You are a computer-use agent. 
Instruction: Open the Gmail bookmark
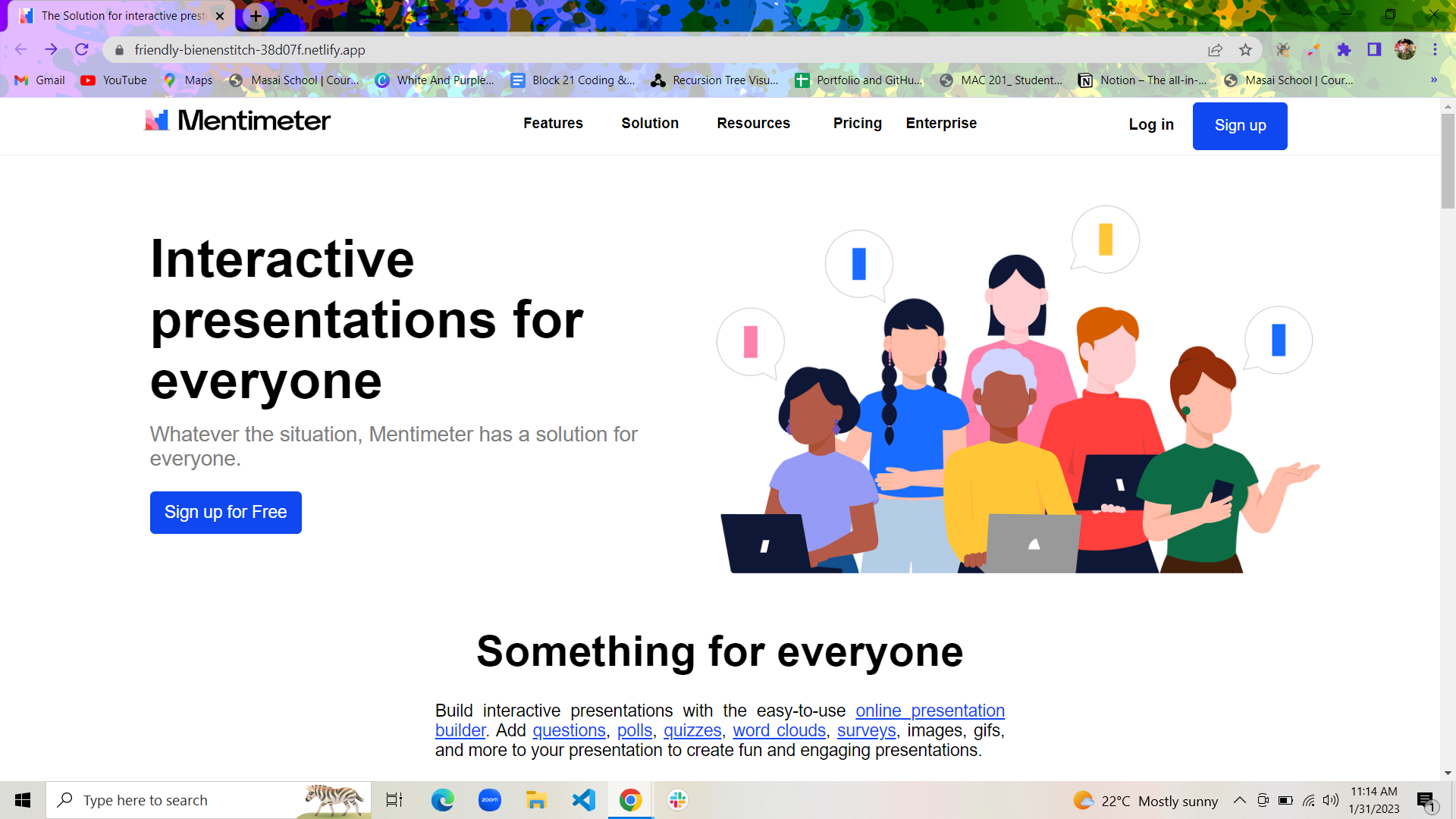[40, 80]
